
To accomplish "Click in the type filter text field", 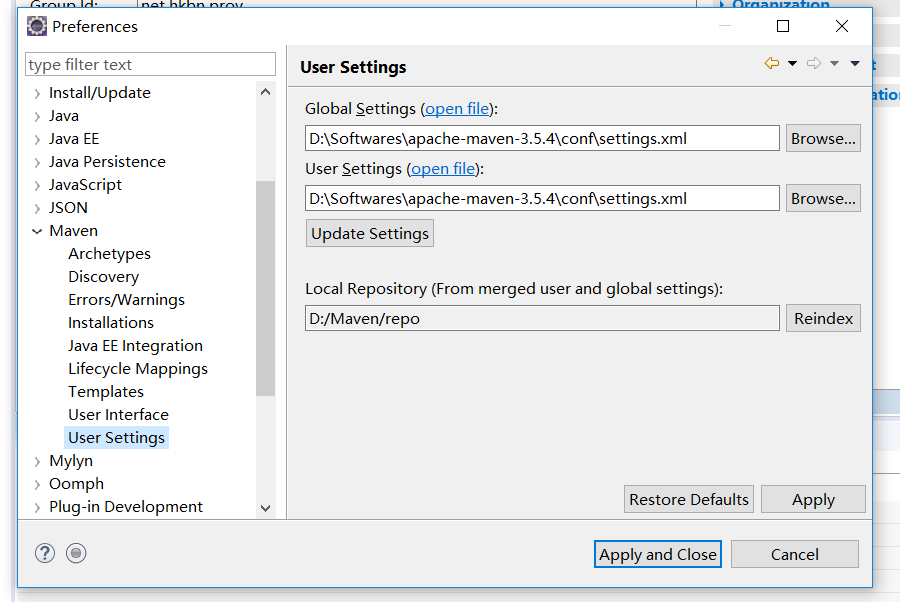I will click(150, 65).
